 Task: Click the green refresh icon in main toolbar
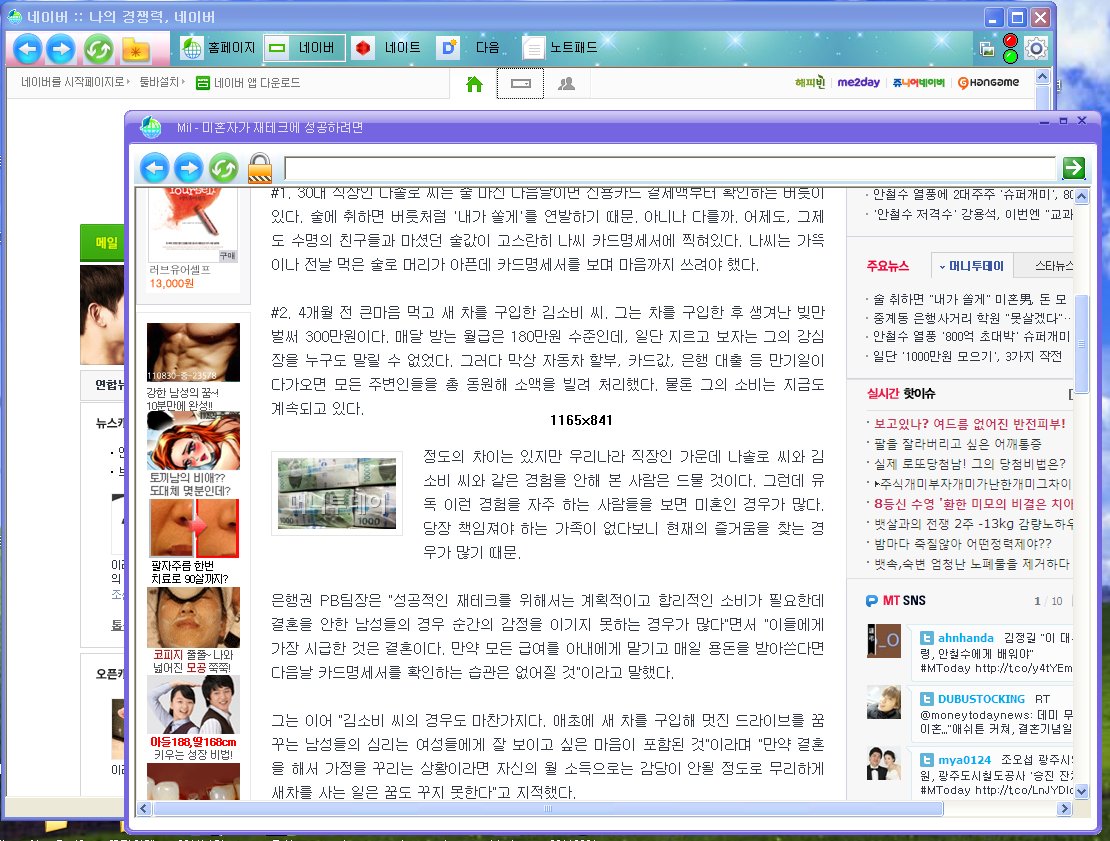(98, 48)
